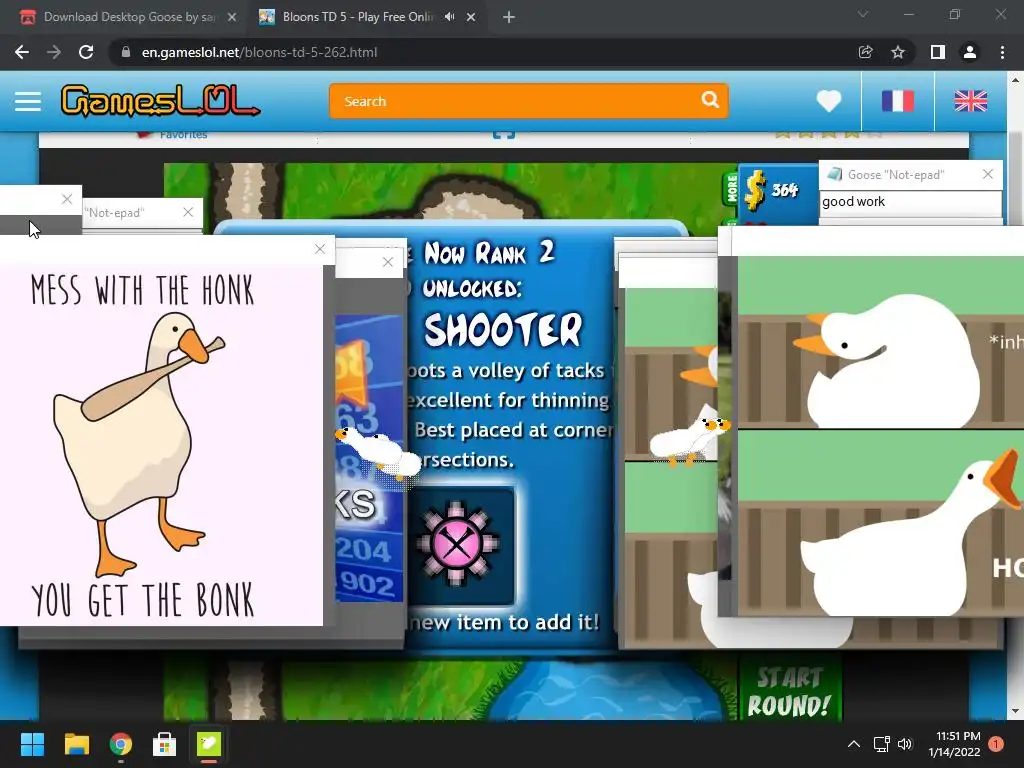Image resolution: width=1024 pixels, height=768 pixels.
Task: Close the Download Desktop Goose tab
Action: click(232, 17)
